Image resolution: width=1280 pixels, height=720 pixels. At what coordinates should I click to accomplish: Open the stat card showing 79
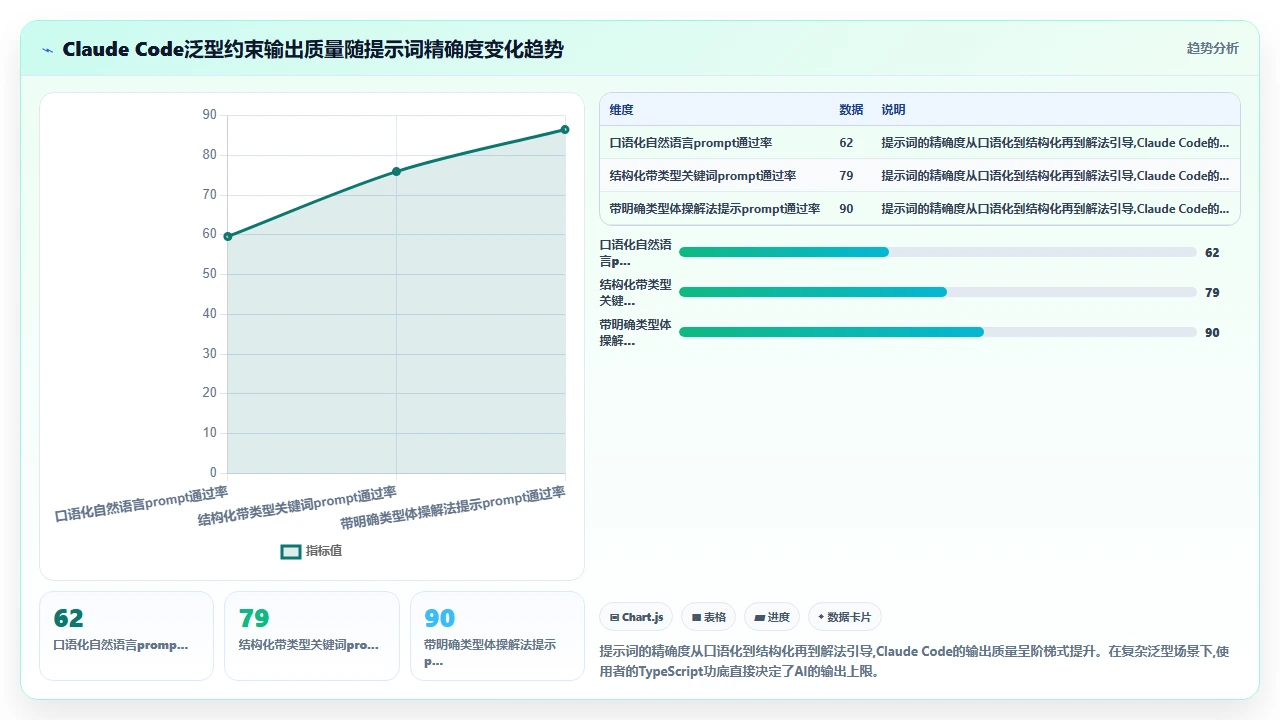[x=311, y=636]
